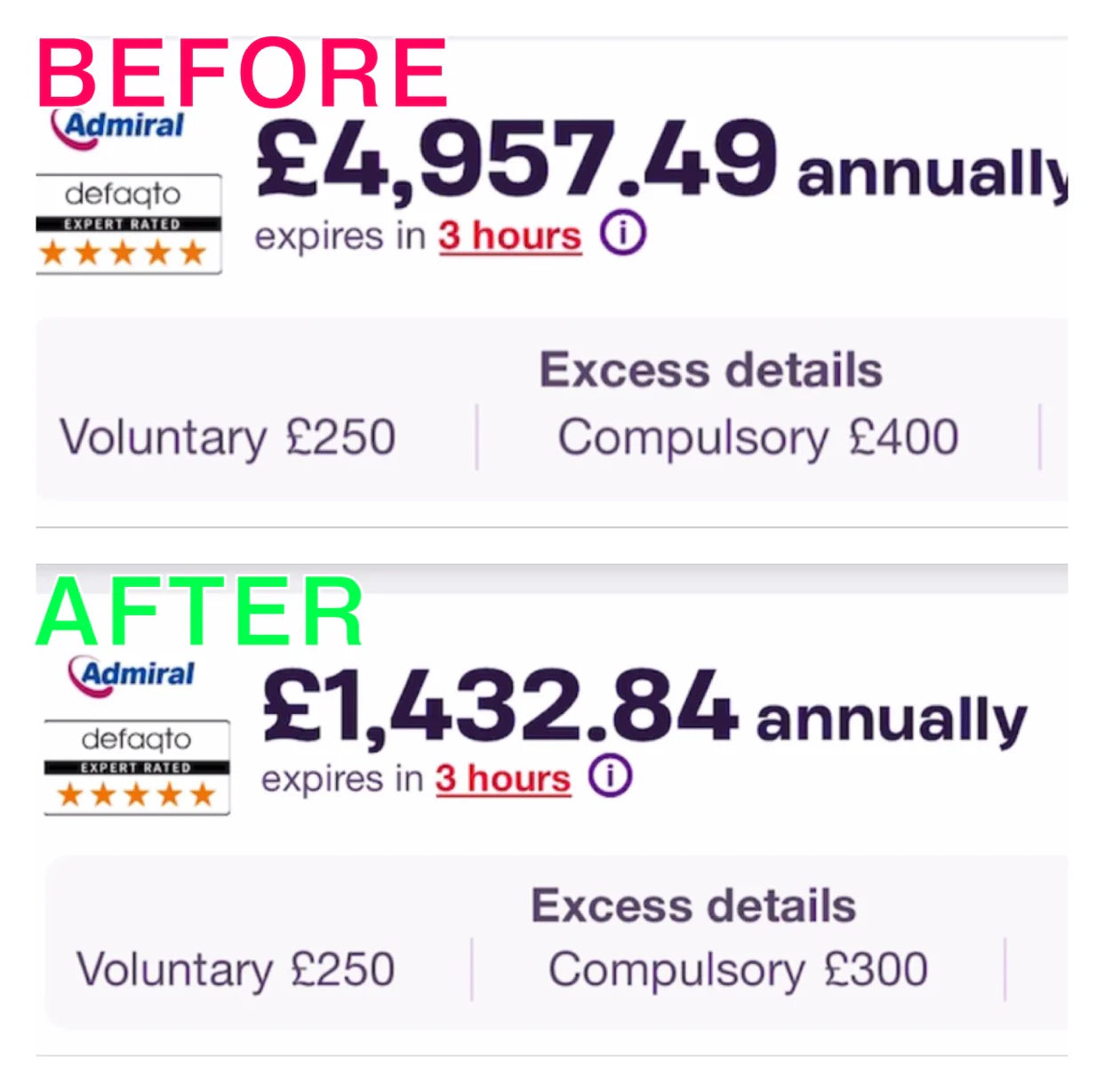The height and width of the screenshot is (1092, 1104).
Task: Open the "3 hours" expiry link in the bottom quote
Action: [503, 779]
